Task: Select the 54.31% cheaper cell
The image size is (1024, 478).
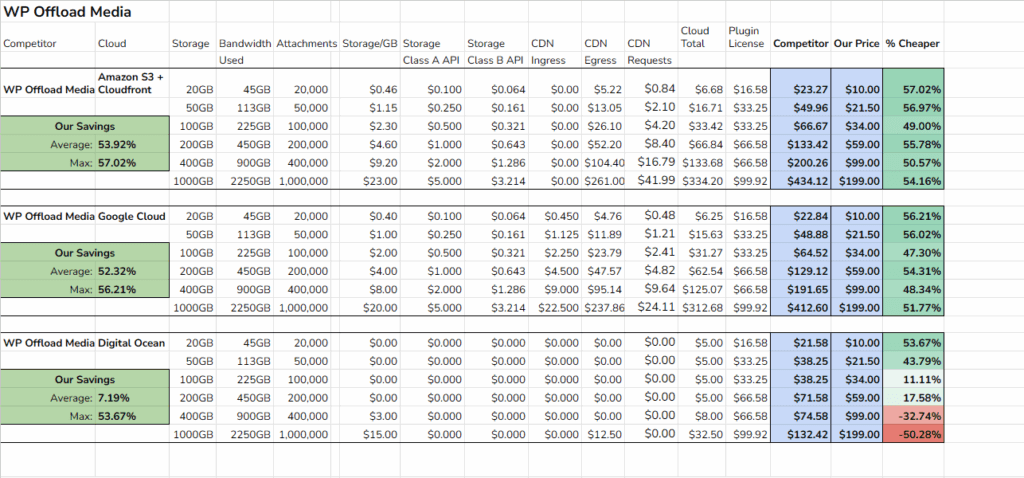Action: click(x=913, y=271)
